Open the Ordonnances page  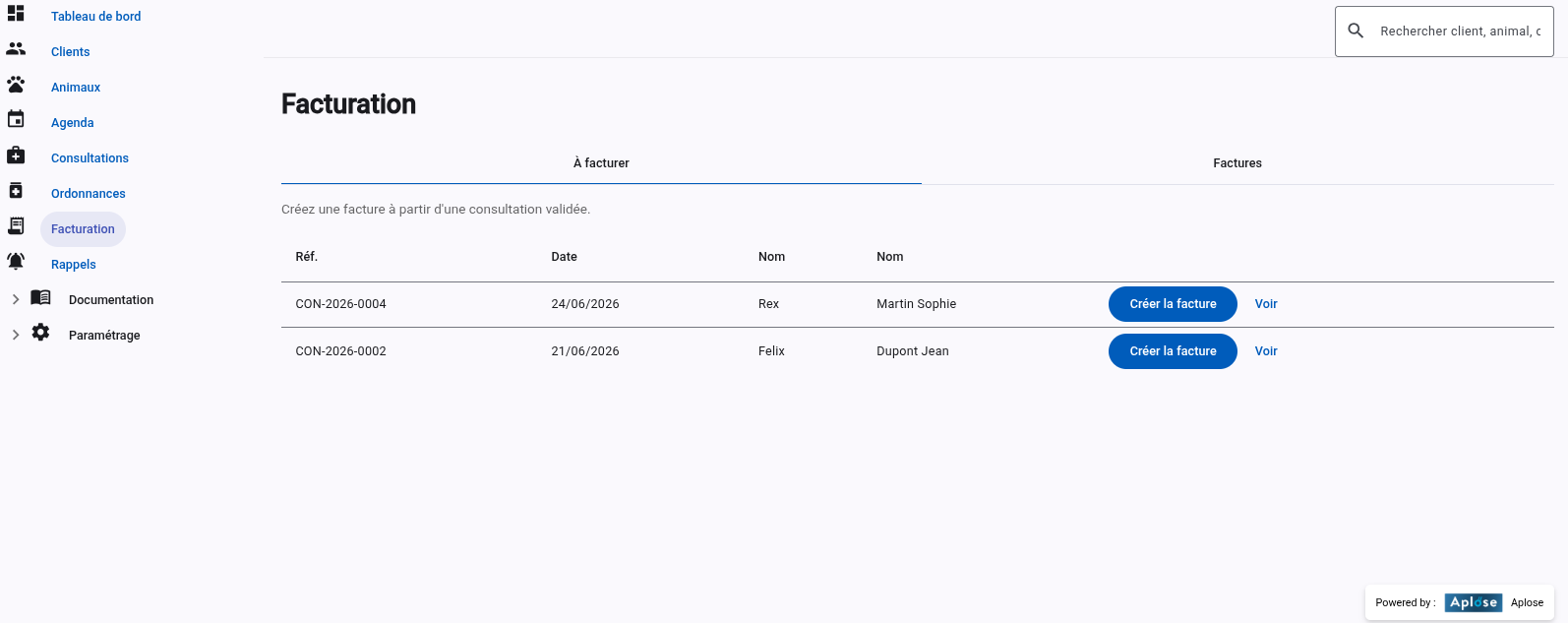point(89,194)
